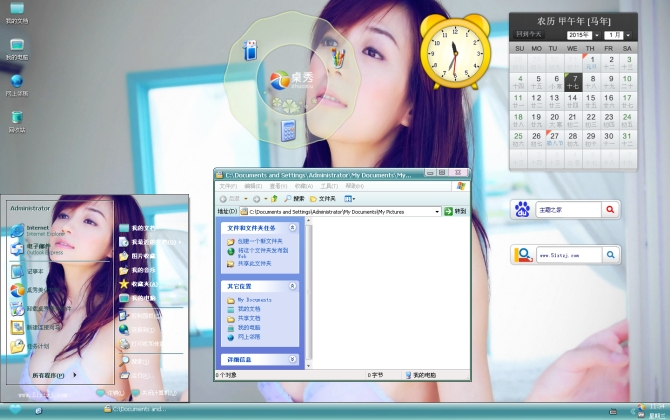Collapse the 其它位置 panel
This screenshot has height=420, width=670.
point(292,286)
